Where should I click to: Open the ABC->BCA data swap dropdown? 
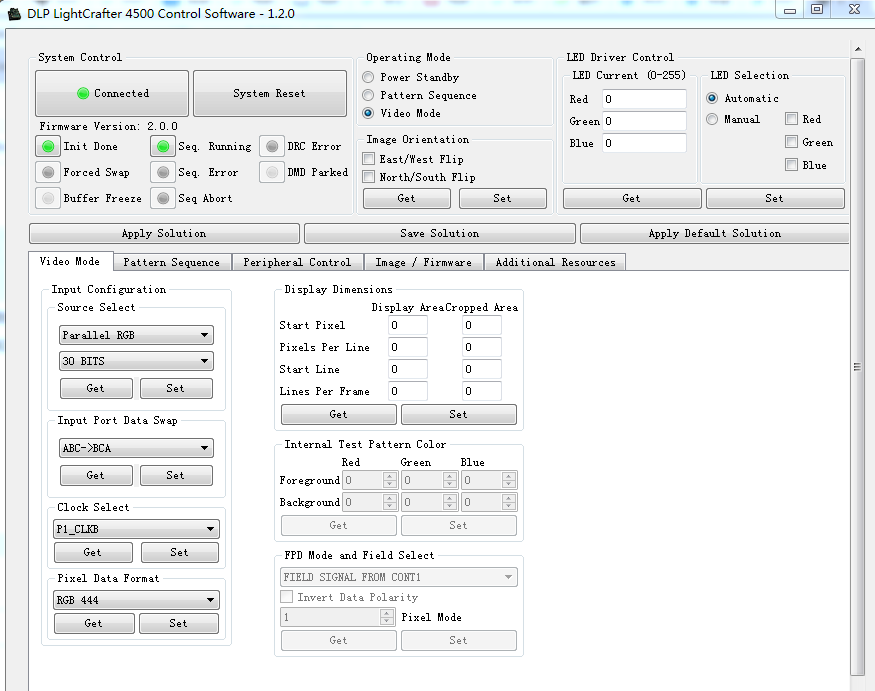[x=136, y=448]
